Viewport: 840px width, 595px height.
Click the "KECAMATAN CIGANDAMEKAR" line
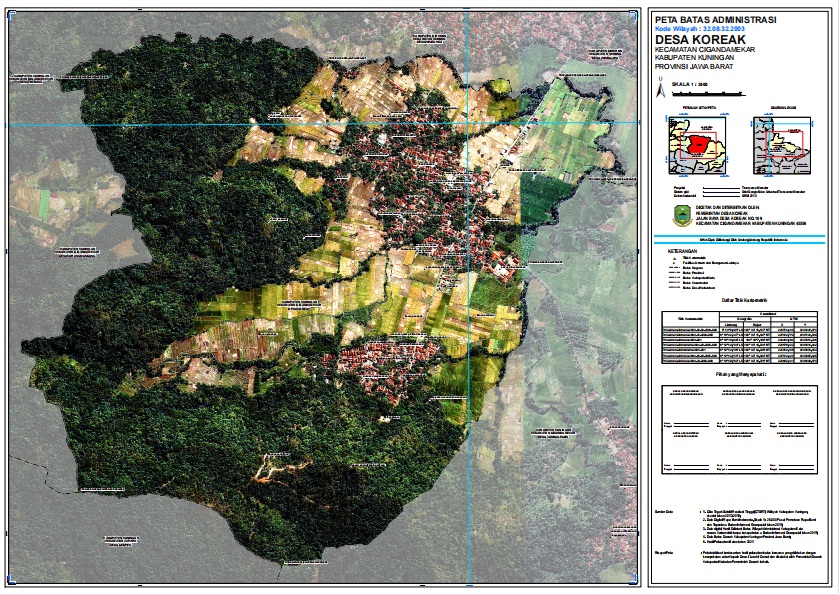coord(704,50)
